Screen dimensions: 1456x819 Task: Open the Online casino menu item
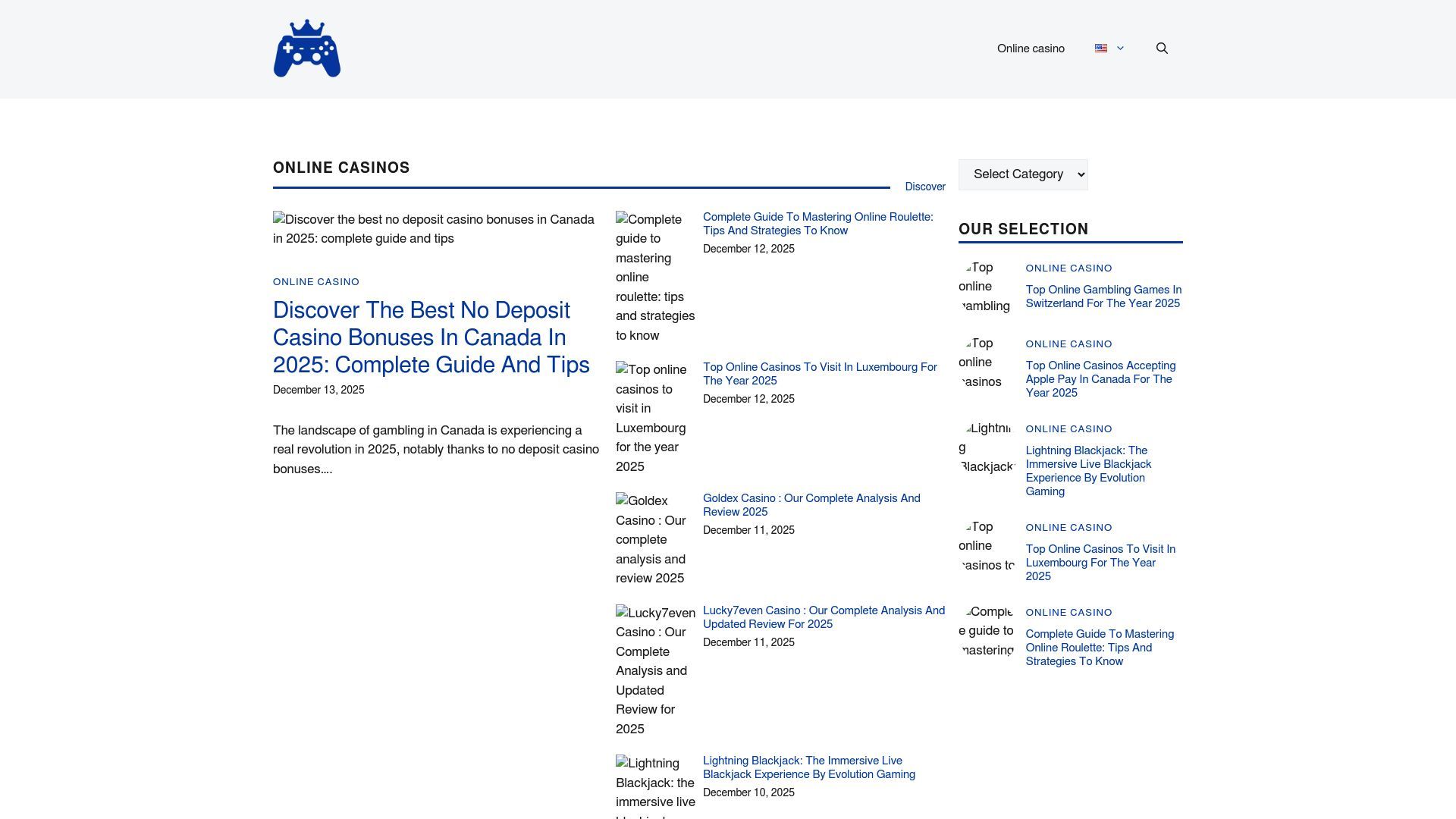(x=1031, y=49)
